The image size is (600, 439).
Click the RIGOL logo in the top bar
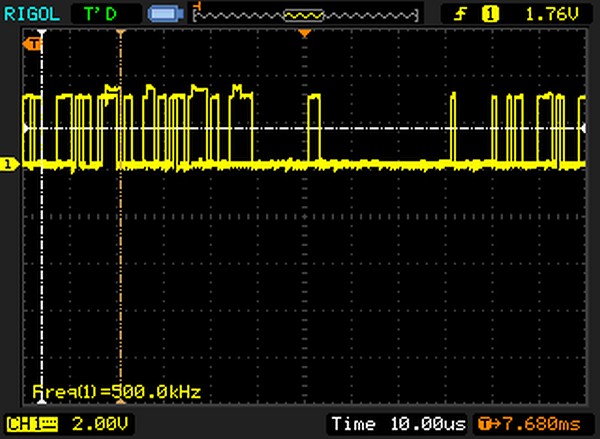[x=32, y=14]
